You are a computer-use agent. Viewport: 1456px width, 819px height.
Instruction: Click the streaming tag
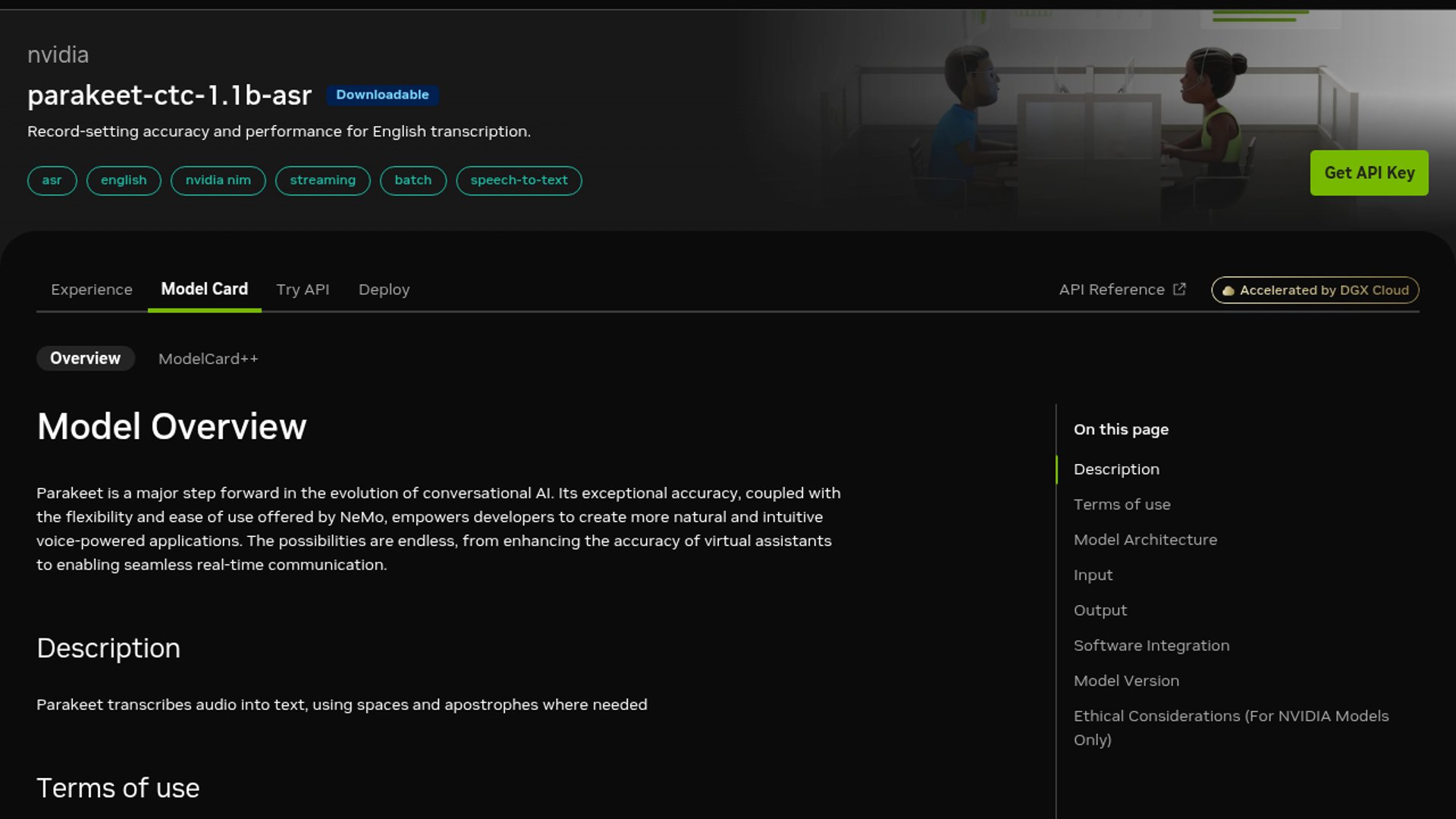(322, 180)
